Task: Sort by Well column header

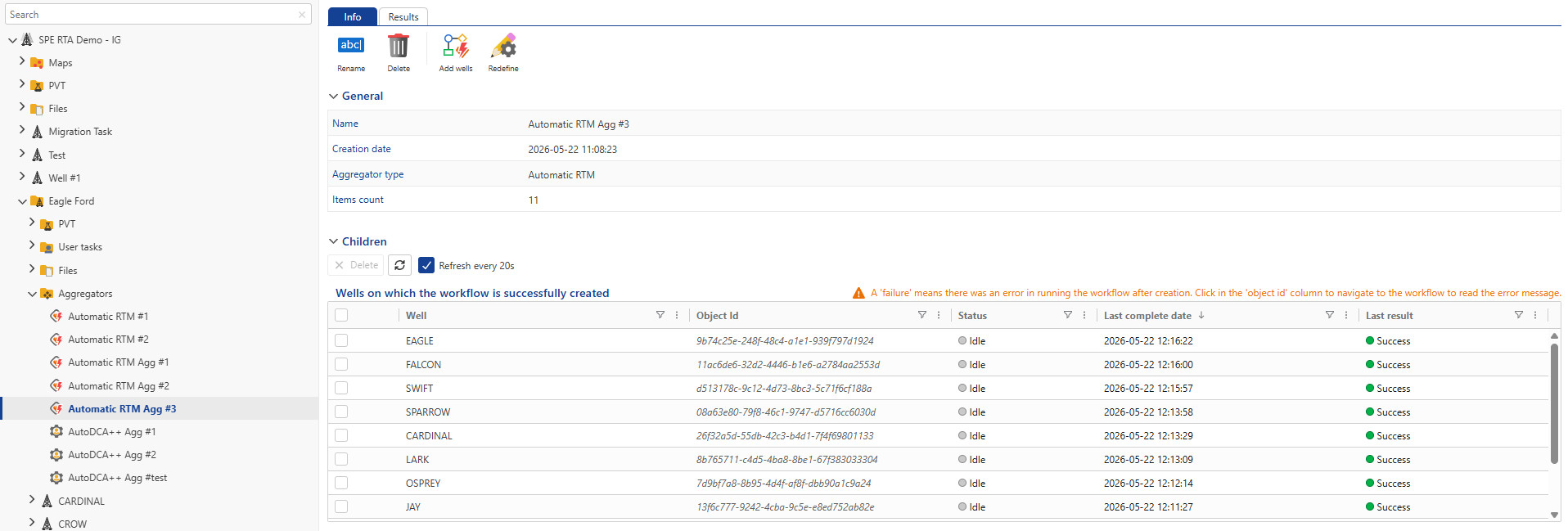Action: pyautogui.click(x=416, y=315)
